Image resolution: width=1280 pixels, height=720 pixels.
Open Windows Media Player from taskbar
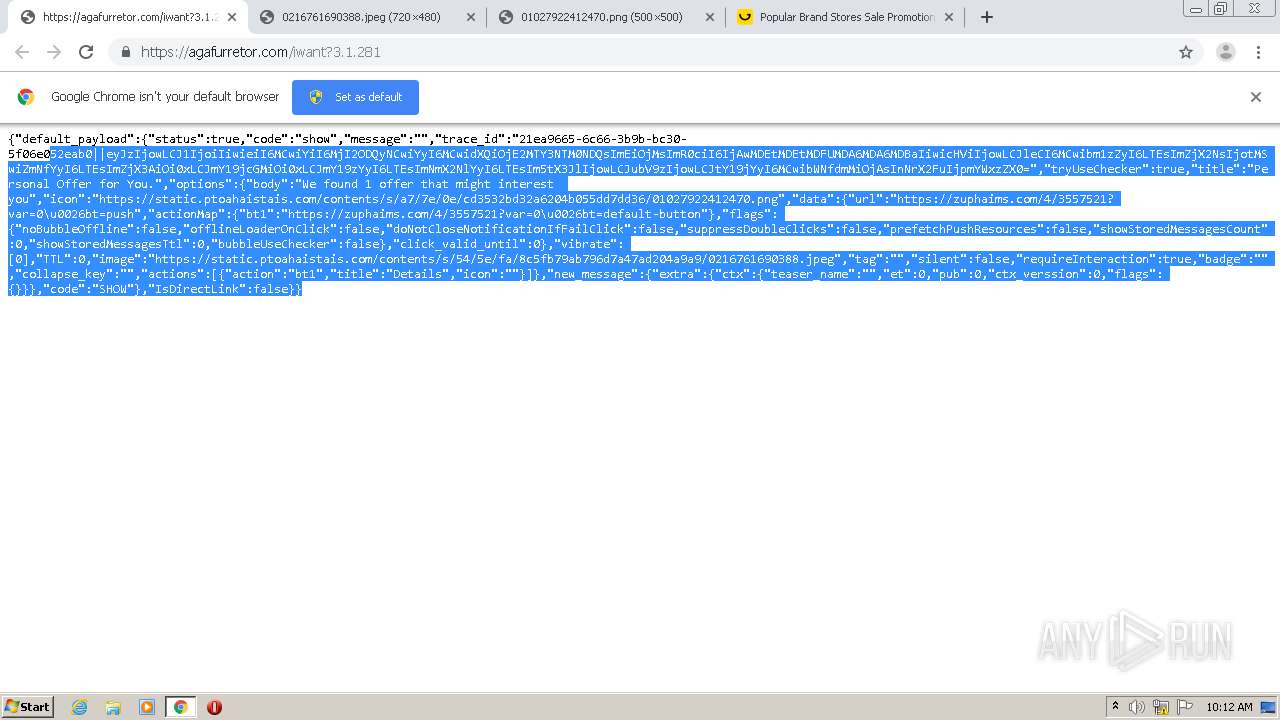147,707
